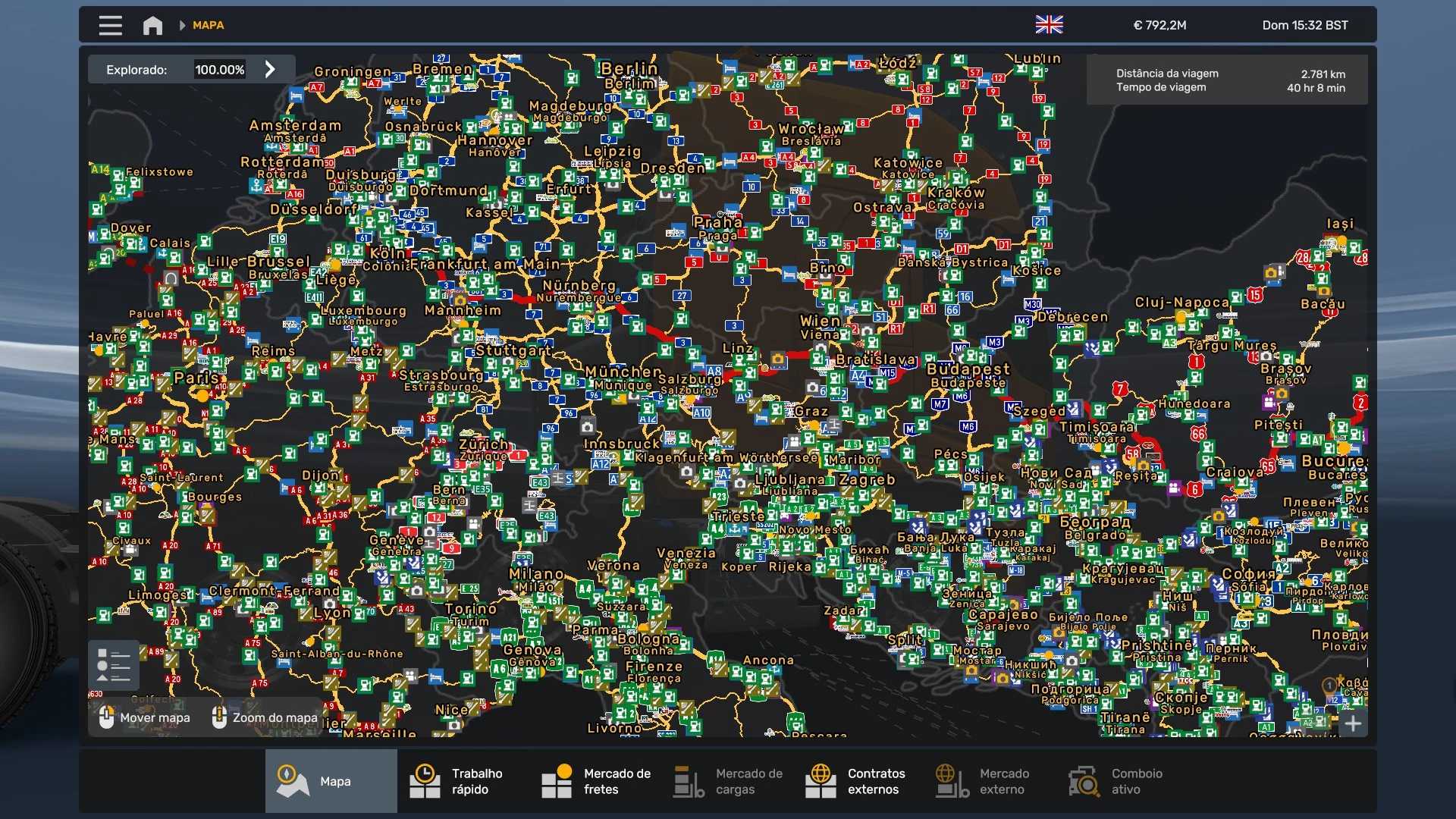Click the München city label on map
The height and width of the screenshot is (819, 1456).
tap(623, 372)
